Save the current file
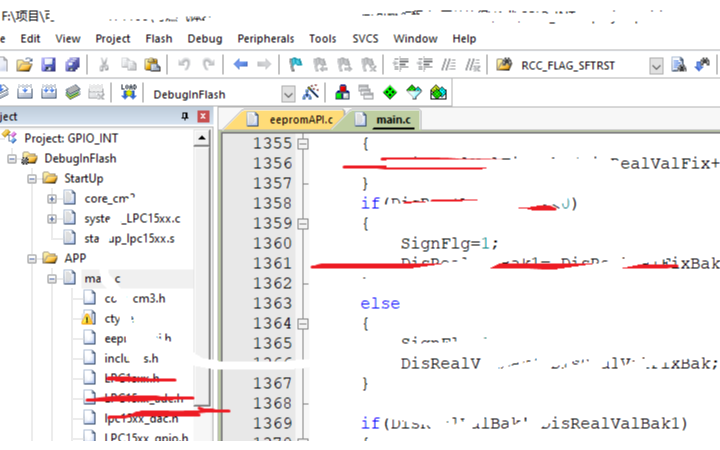Image resolution: width=720 pixels, height=450 pixels. click(x=48, y=65)
